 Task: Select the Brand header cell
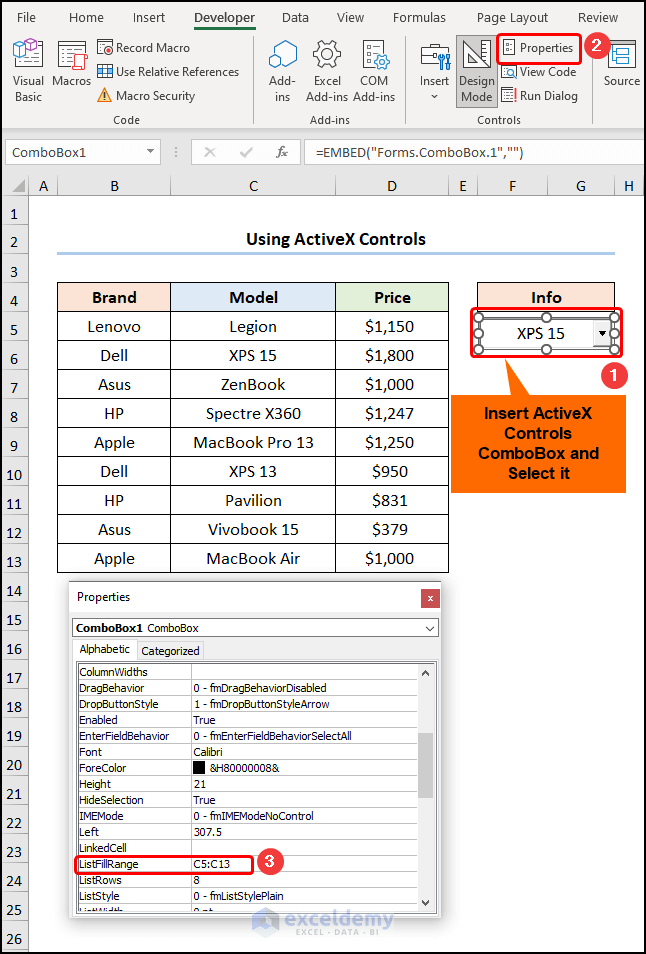(x=114, y=298)
